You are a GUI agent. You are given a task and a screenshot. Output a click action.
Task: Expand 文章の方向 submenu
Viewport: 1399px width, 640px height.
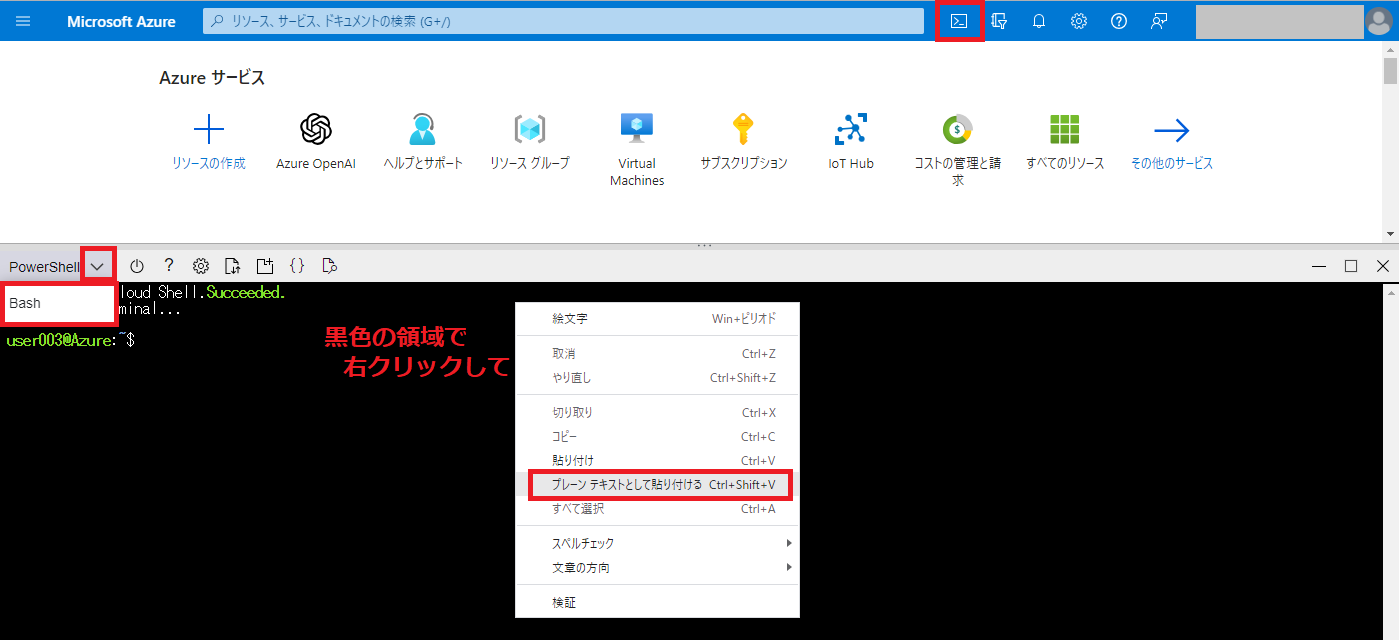[657, 568]
